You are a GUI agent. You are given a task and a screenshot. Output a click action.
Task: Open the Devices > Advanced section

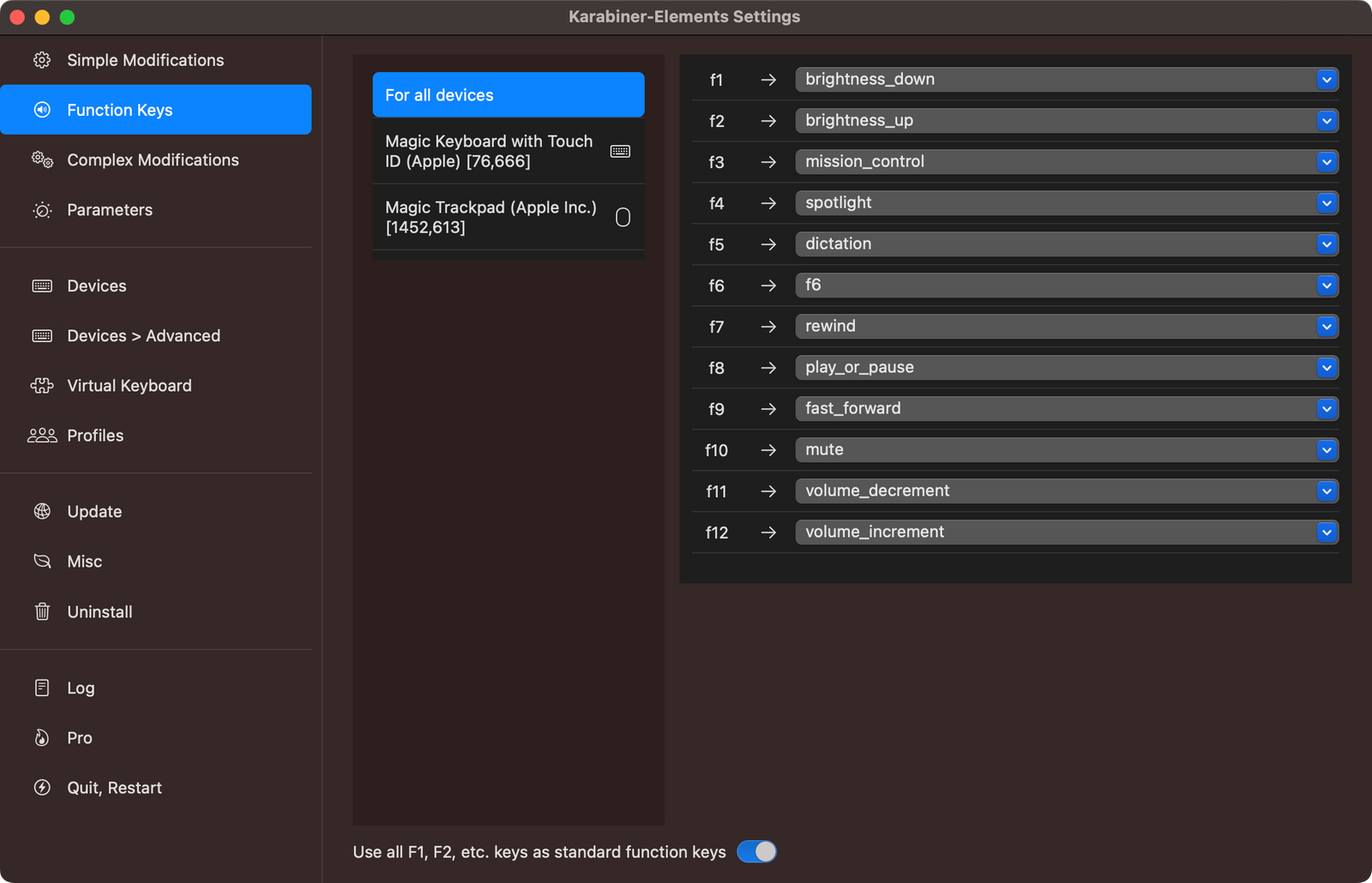click(143, 336)
